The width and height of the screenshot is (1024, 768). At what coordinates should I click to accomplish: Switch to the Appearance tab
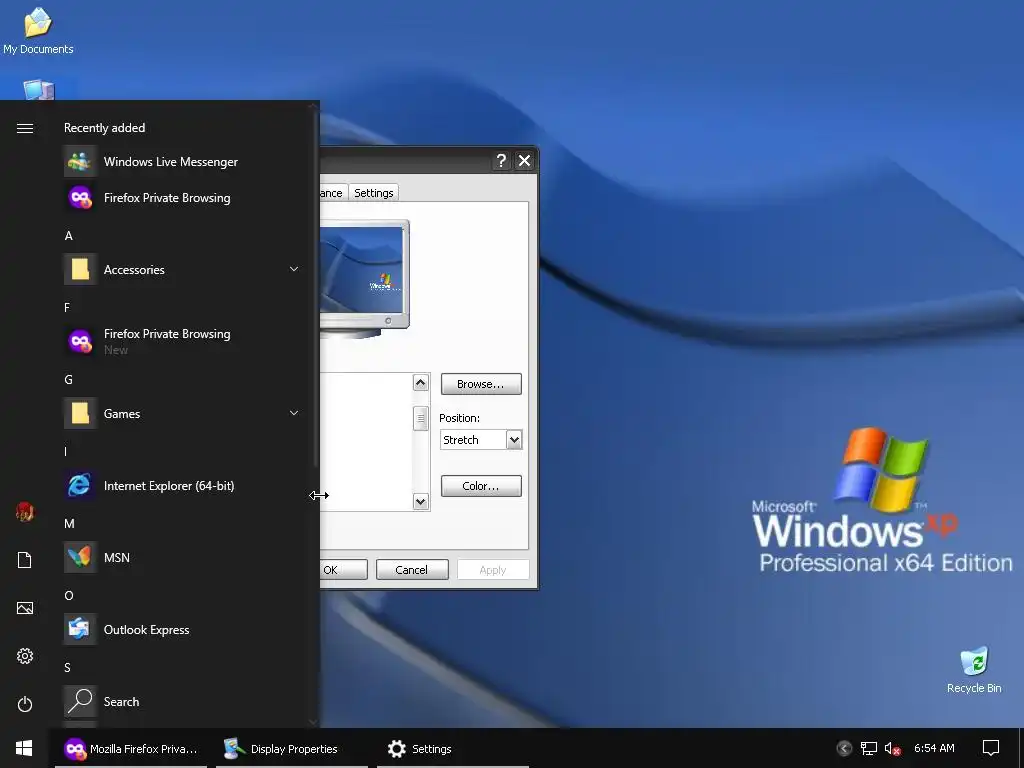click(332, 193)
